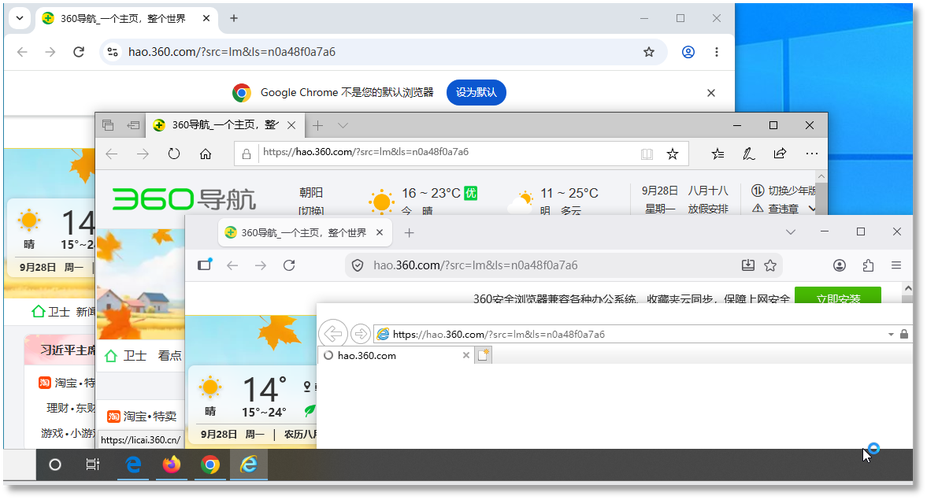927x500 pixels.
Task: Click Chrome address bar URL
Action: (232, 52)
